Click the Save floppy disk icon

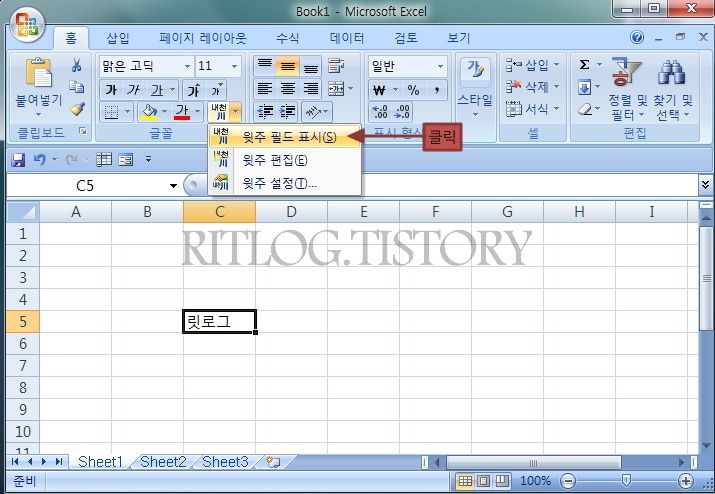click(18, 160)
